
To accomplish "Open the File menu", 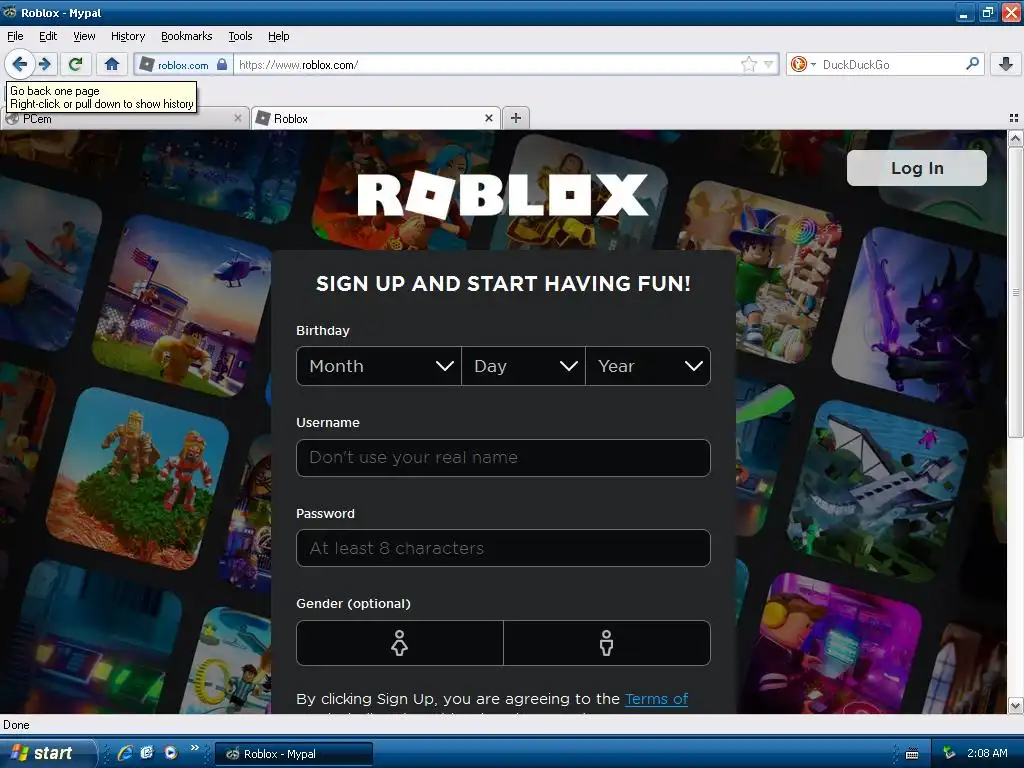I will point(15,36).
